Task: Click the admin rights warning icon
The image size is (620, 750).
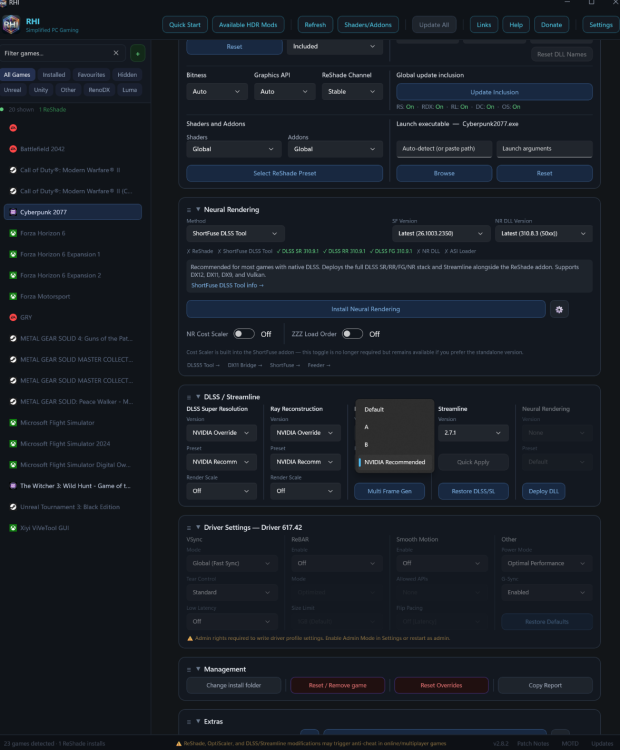Action: [x=190, y=638]
